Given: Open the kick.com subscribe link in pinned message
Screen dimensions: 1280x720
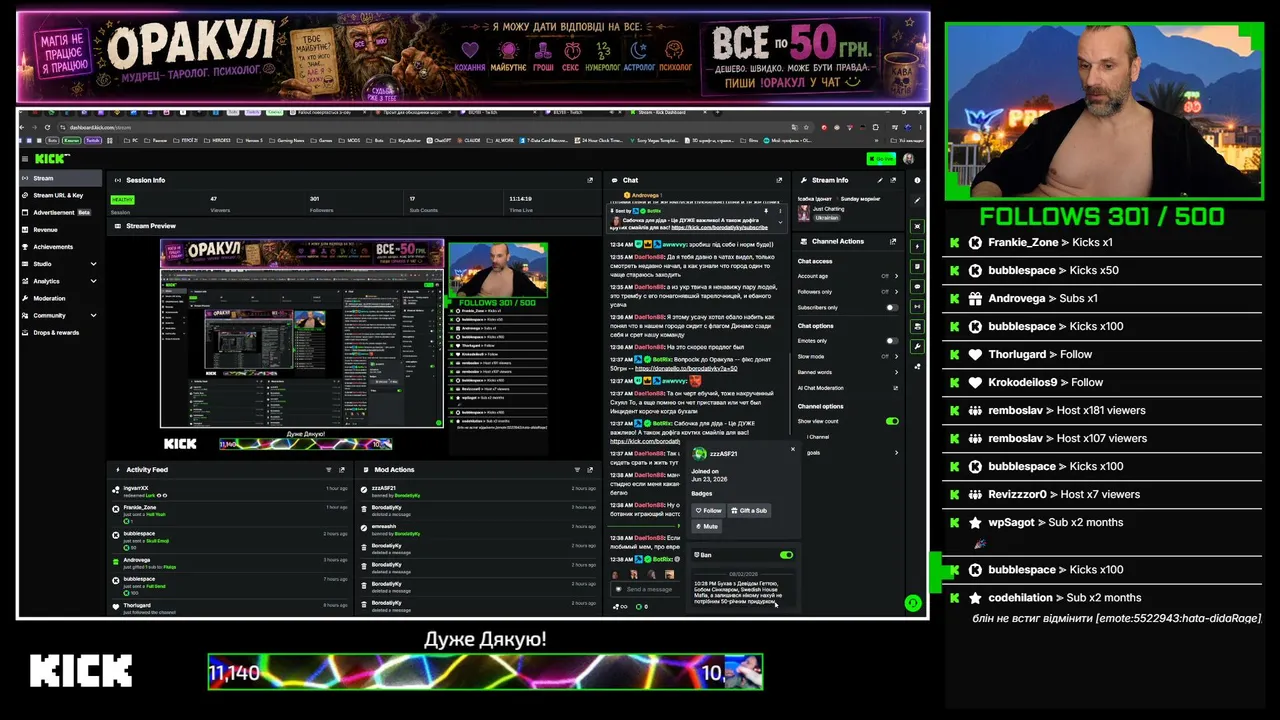Looking at the screenshot, I should tap(720, 227).
